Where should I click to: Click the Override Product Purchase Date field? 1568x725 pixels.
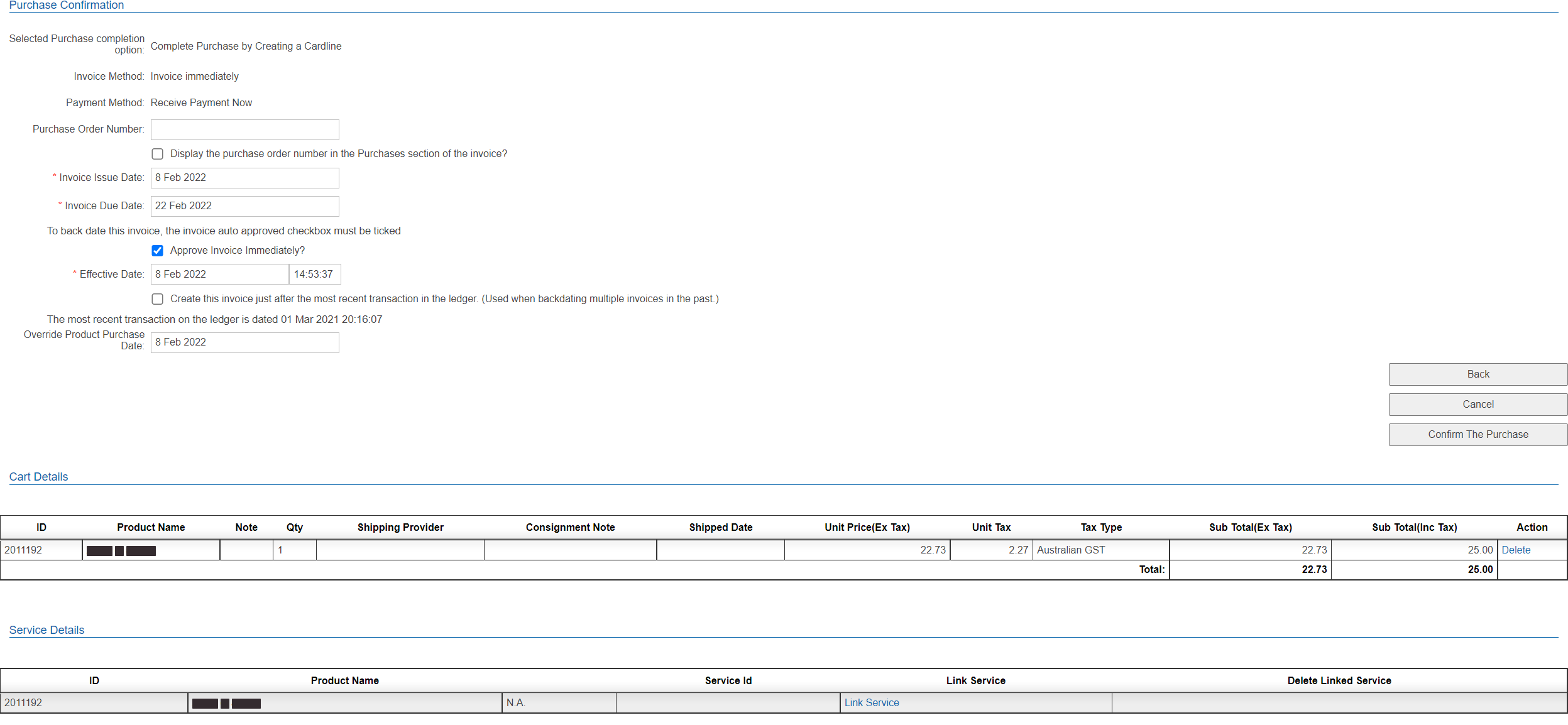coord(244,342)
